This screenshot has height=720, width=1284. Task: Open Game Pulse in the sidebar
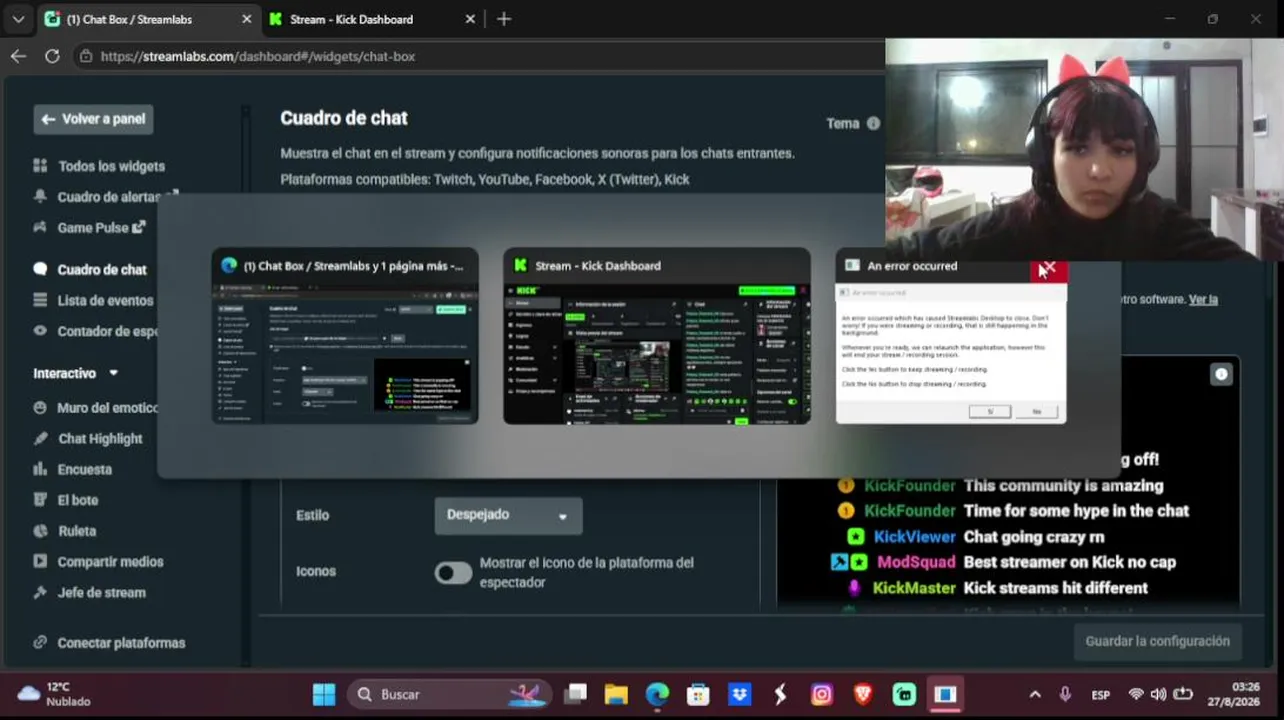90,228
